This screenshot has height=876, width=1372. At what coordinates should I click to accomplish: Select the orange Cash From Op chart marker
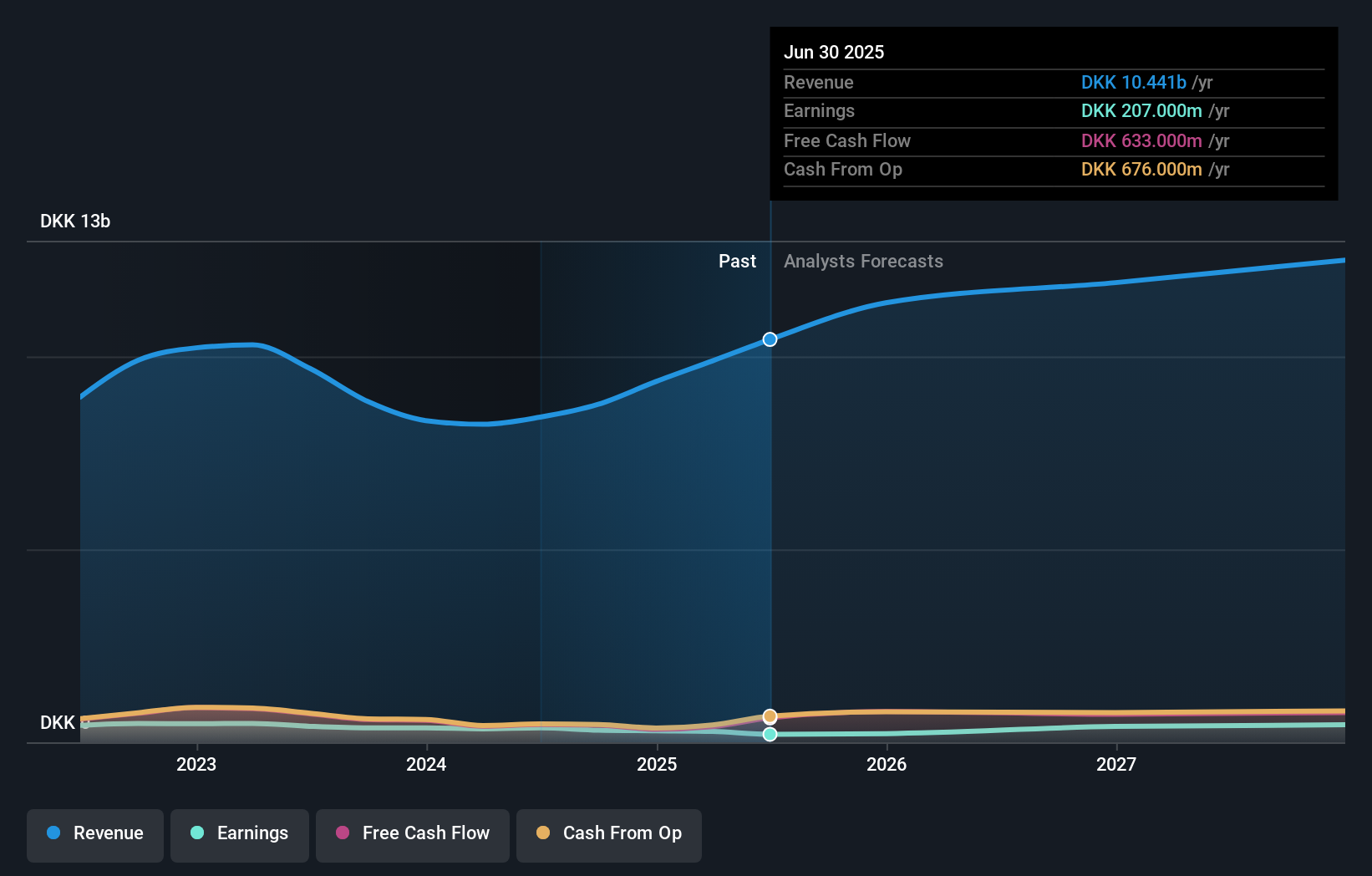click(x=770, y=716)
